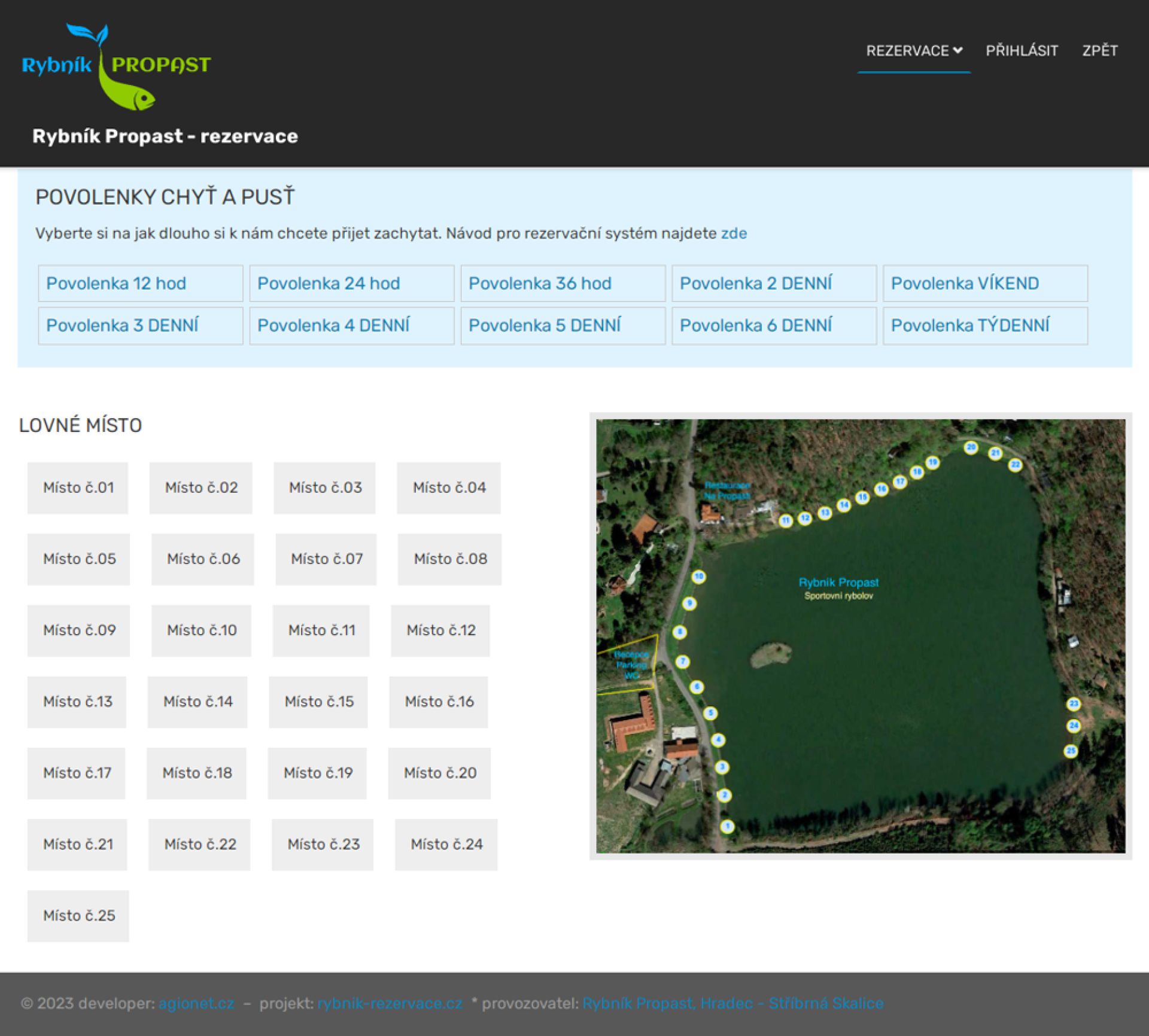Open the rybnik-rezervace.cz project link
This screenshot has height=1036, width=1149.
pyautogui.click(x=390, y=1003)
